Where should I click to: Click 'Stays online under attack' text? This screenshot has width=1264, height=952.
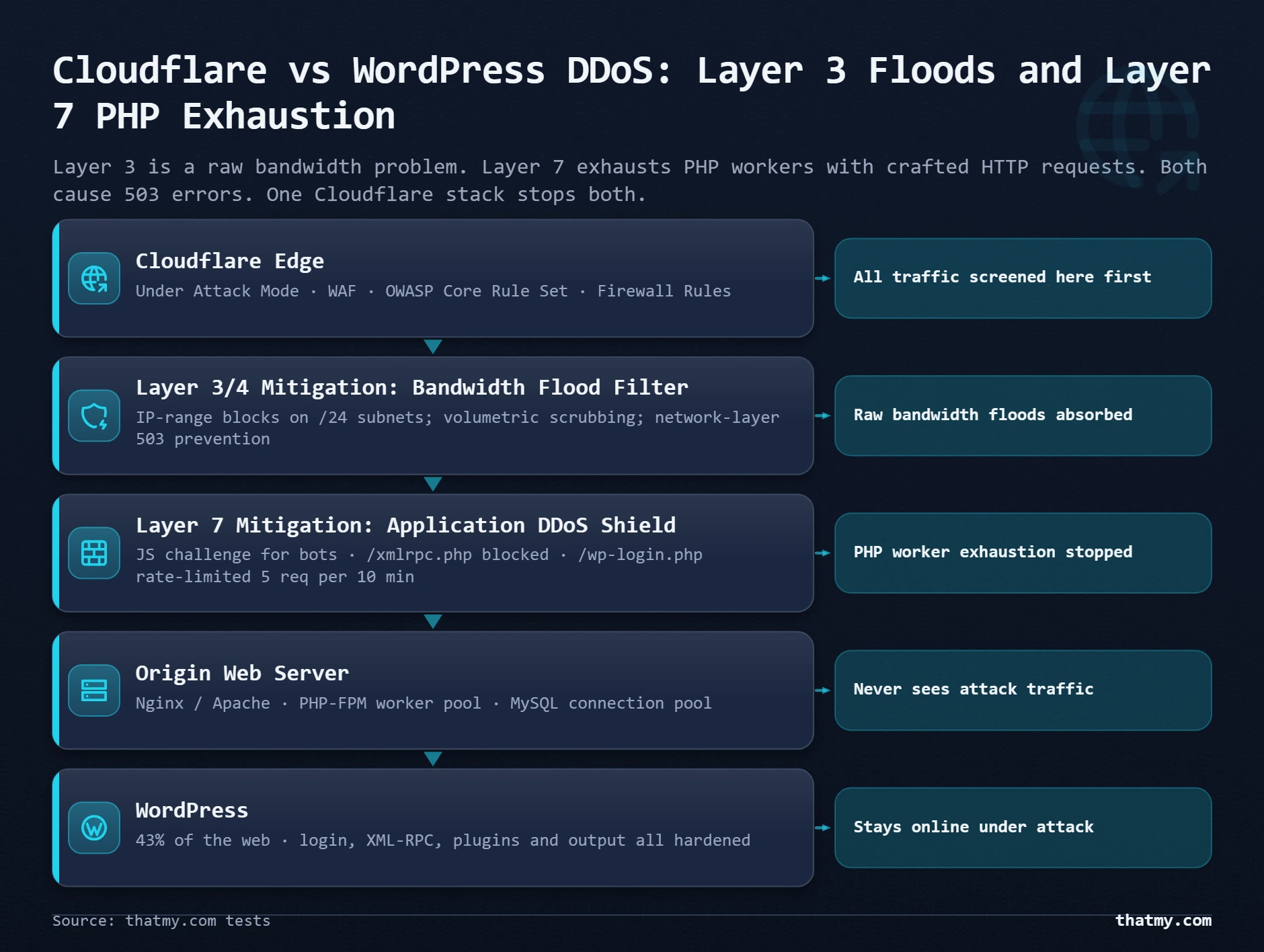coord(974,827)
